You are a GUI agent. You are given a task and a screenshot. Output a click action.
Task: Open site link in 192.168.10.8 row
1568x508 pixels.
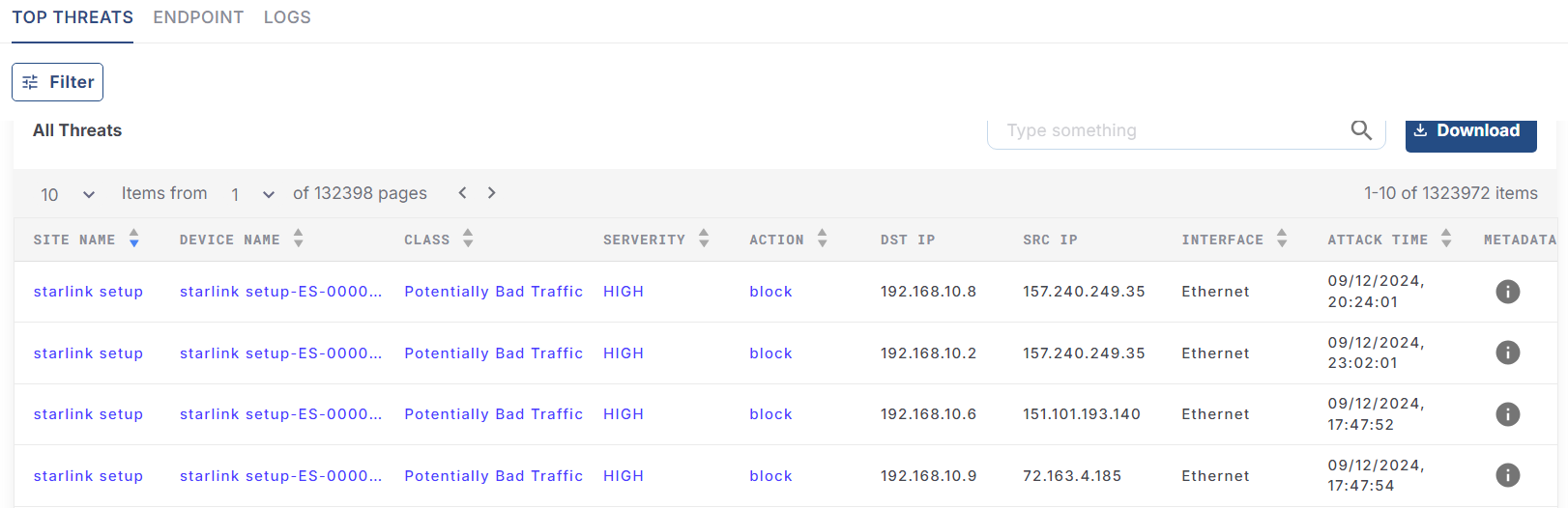88,292
